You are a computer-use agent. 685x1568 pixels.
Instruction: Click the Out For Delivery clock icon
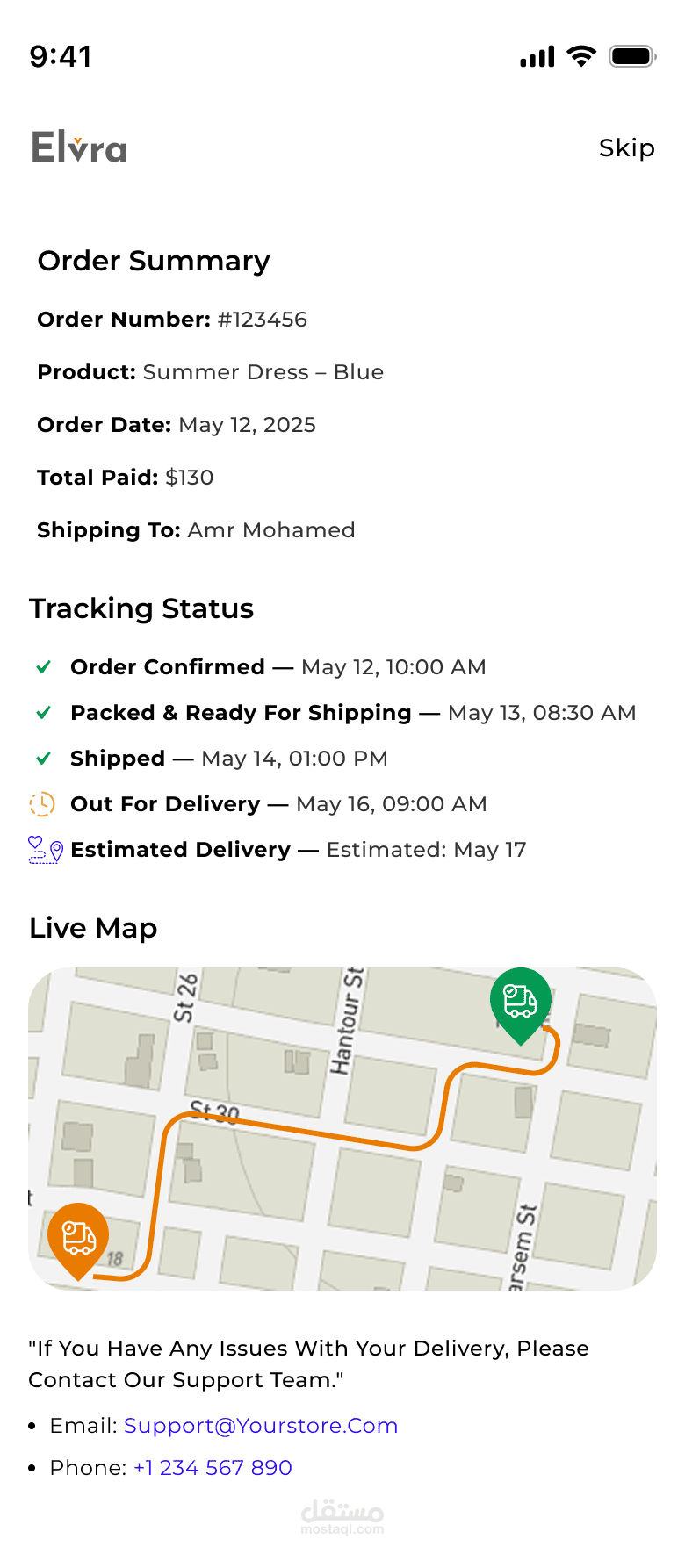coord(42,804)
